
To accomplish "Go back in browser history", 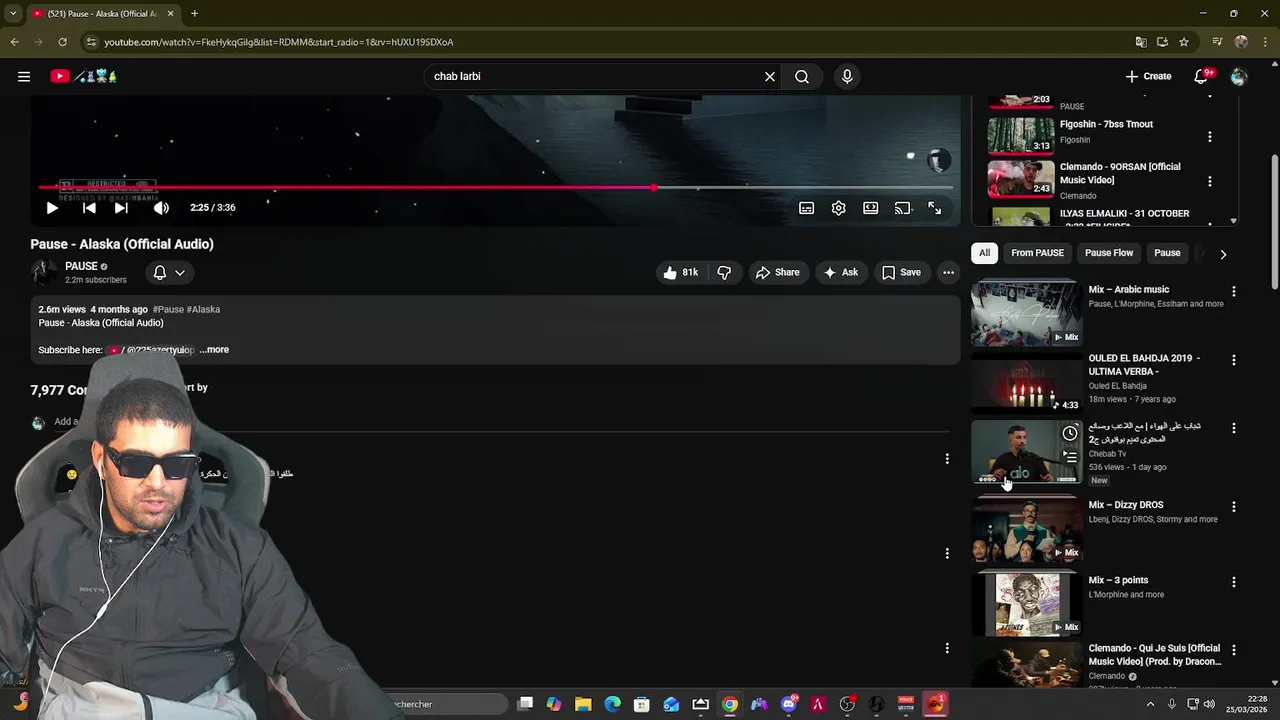I will point(14,42).
